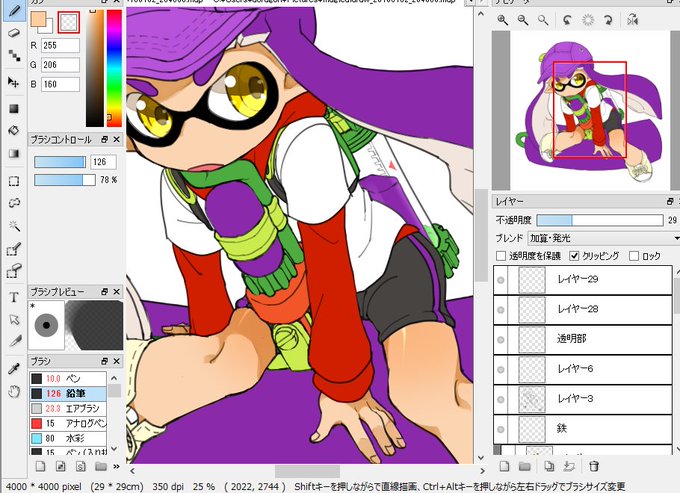Close the ブラシコントロール panel
Screen dimensions: 680x493
(x=116, y=140)
